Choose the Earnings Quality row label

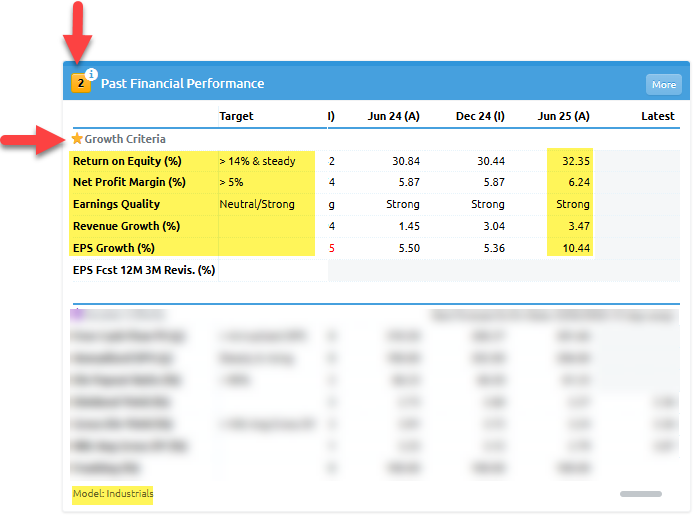click(116, 204)
